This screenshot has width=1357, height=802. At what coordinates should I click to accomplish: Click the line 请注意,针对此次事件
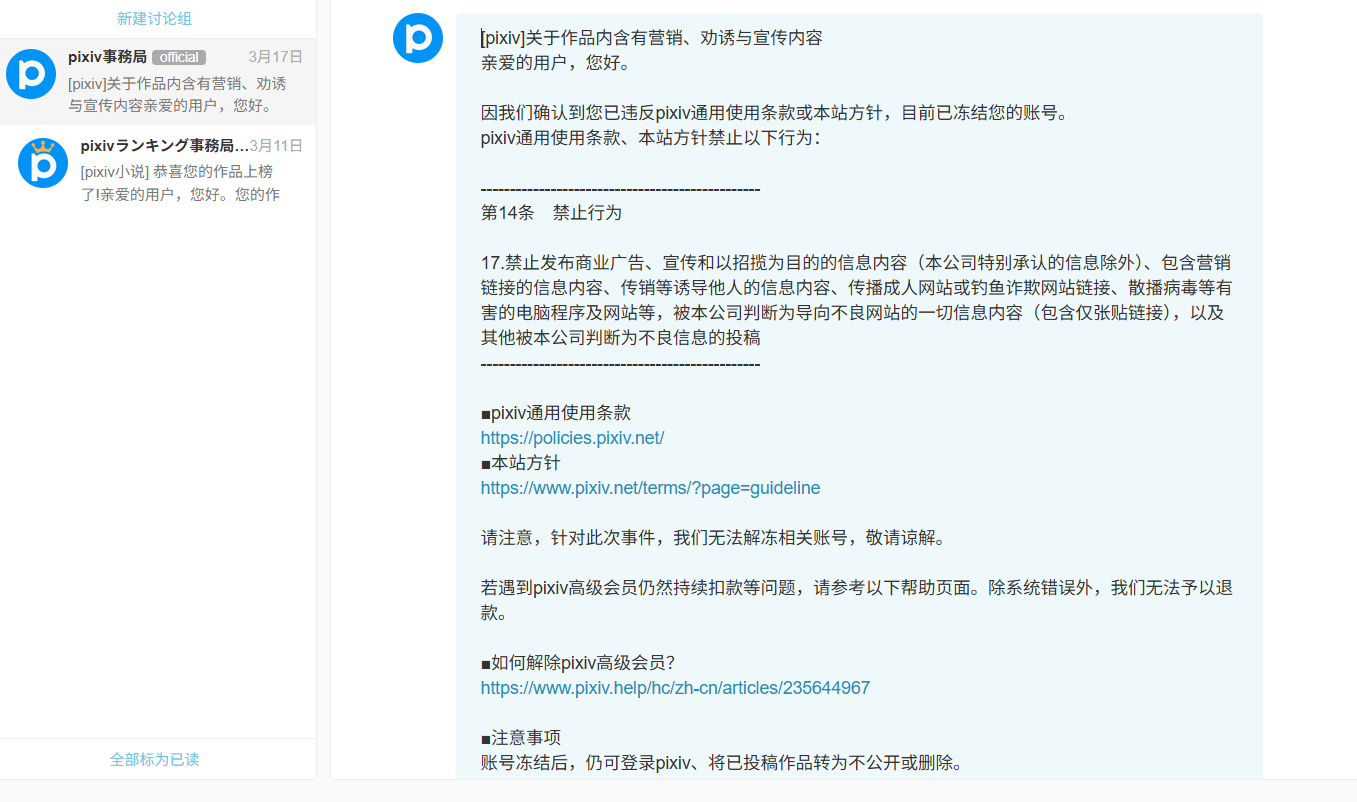tap(713, 538)
